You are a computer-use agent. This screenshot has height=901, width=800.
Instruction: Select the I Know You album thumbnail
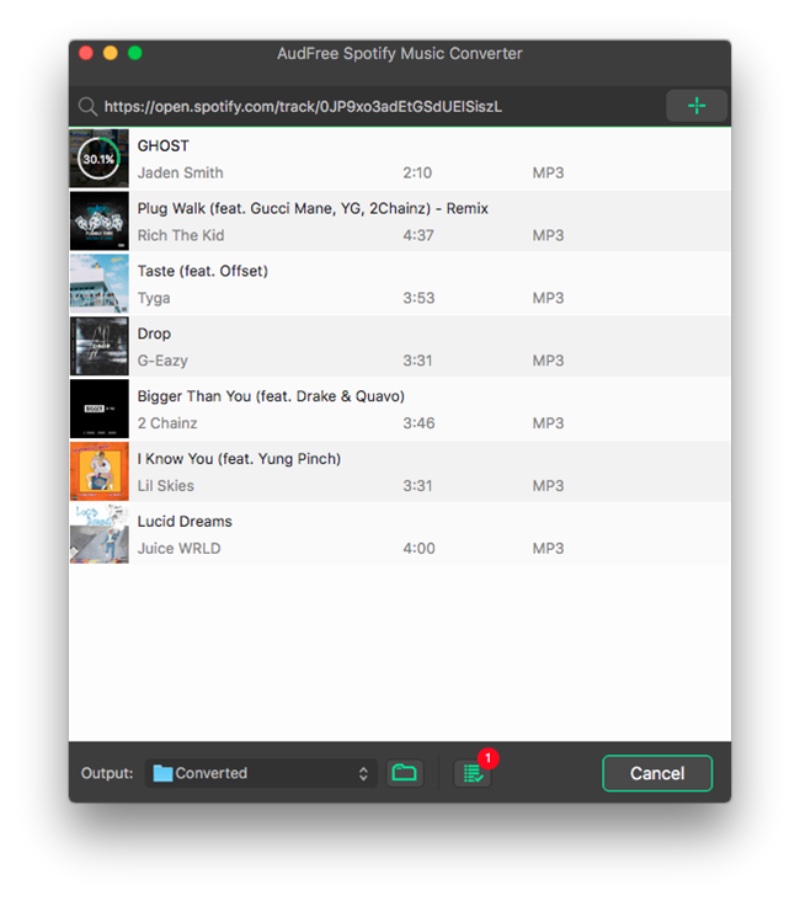click(x=99, y=472)
